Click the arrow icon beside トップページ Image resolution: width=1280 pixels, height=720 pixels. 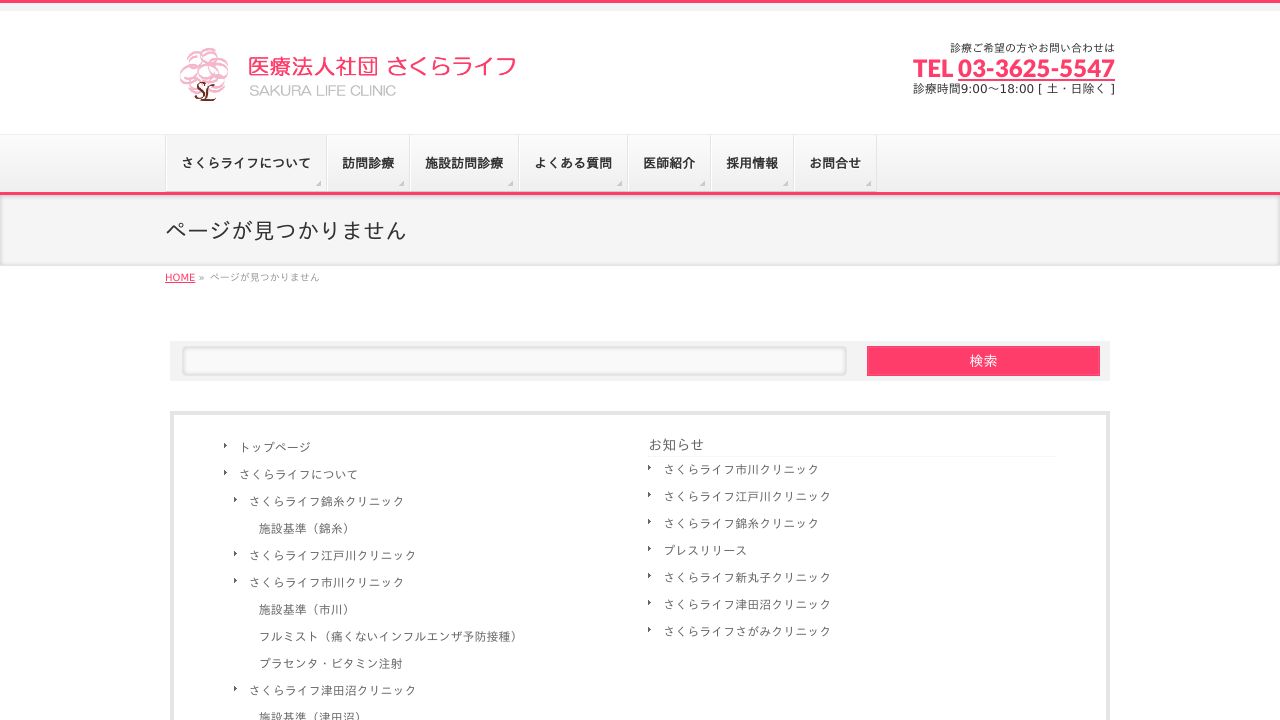tap(226, 445)
